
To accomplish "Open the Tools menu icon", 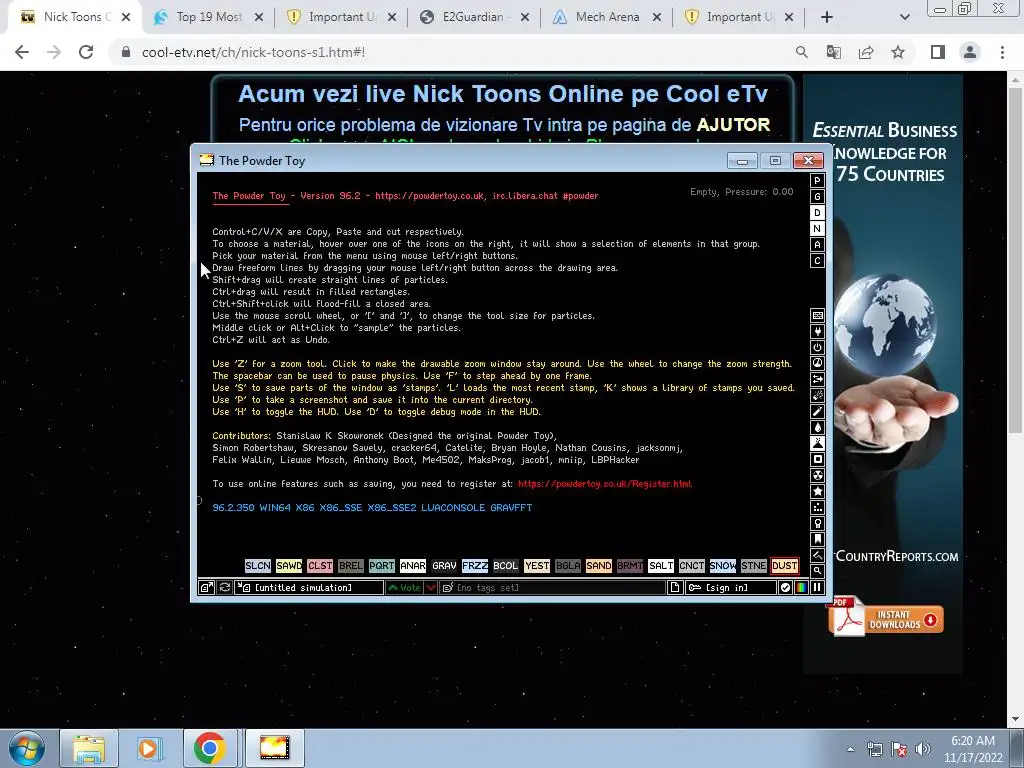I will (817, 523).
